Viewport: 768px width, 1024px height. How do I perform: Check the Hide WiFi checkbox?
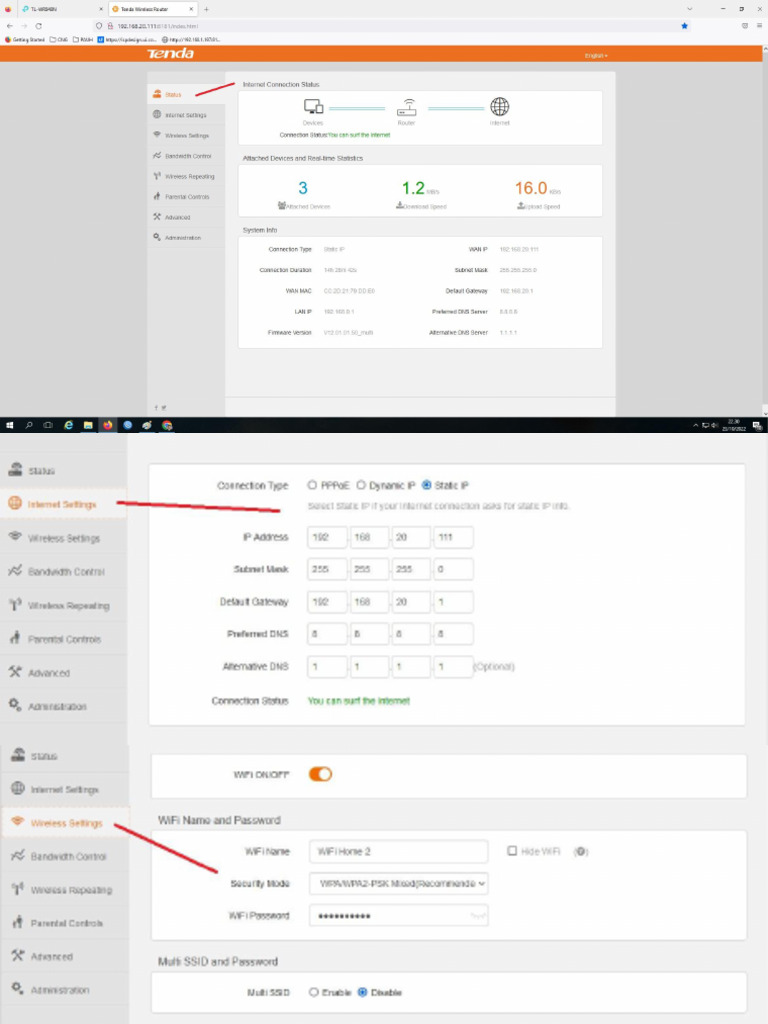[x=512, y=851]
